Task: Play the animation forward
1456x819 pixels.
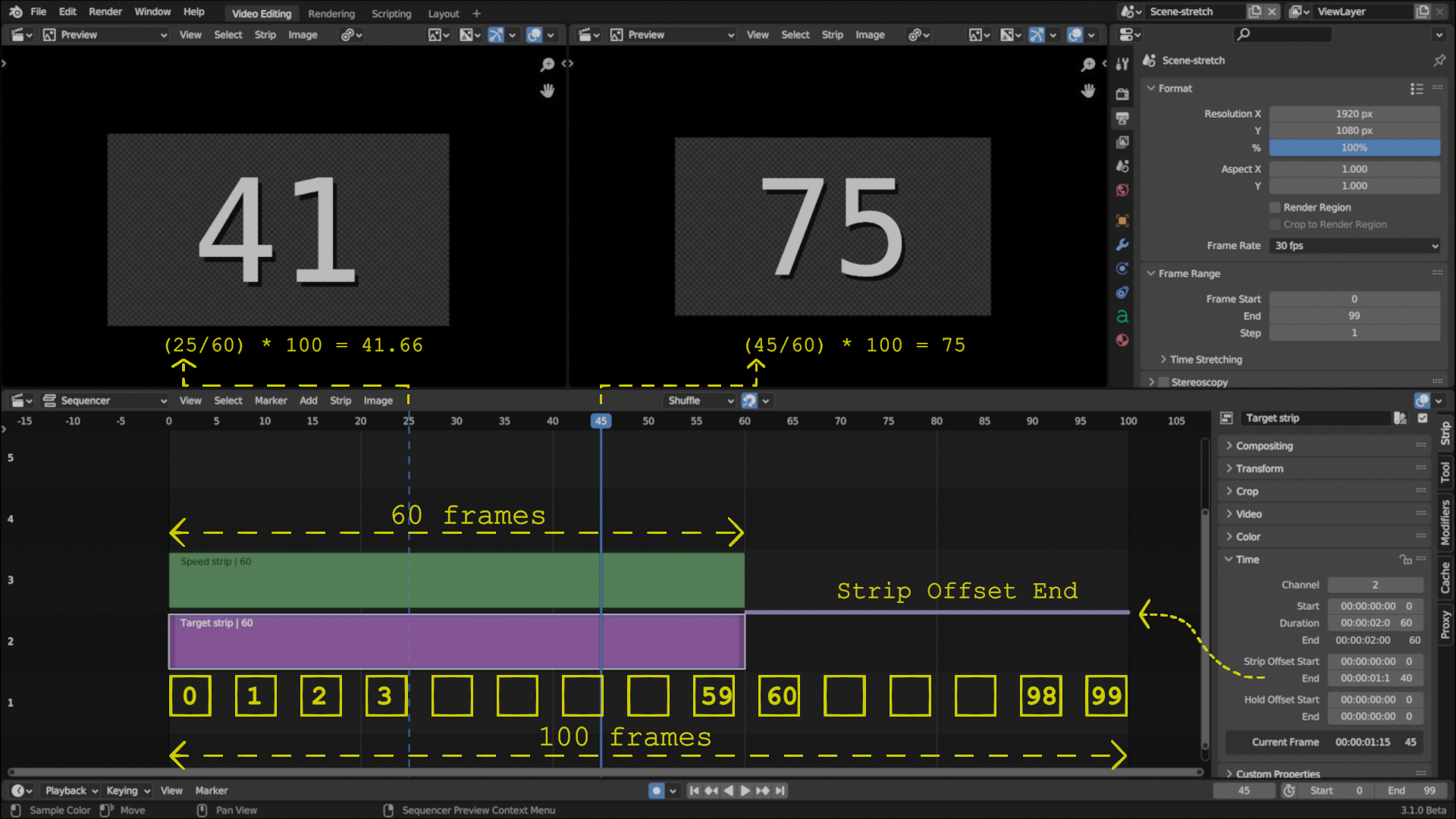Action: coord(745,790)
